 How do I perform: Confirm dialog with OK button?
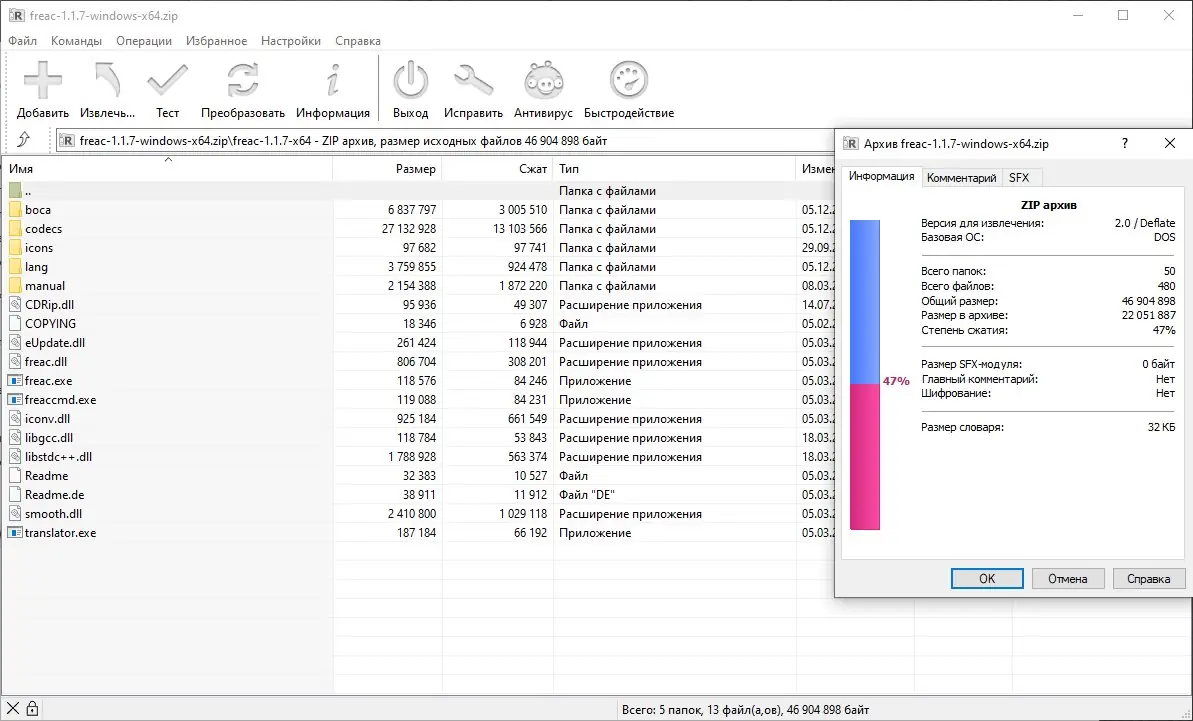(x=987, y=579)
